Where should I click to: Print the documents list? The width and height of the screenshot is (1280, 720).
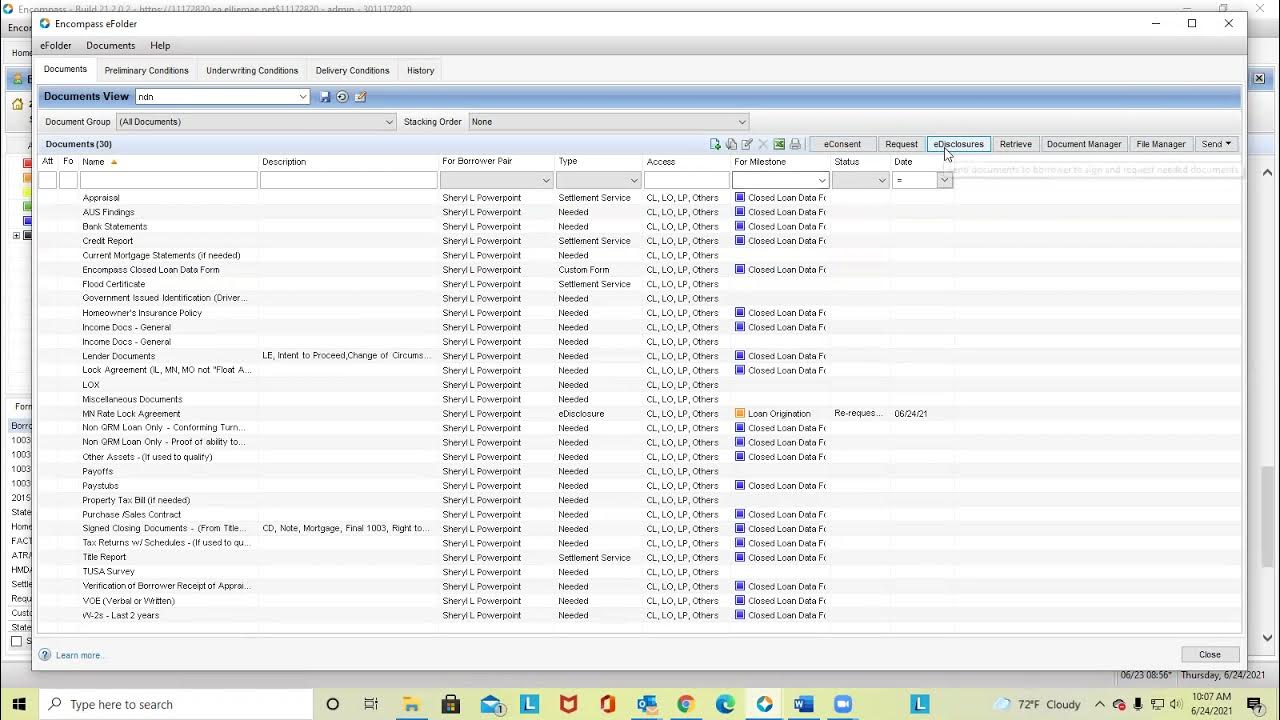(x=795, y=144)
